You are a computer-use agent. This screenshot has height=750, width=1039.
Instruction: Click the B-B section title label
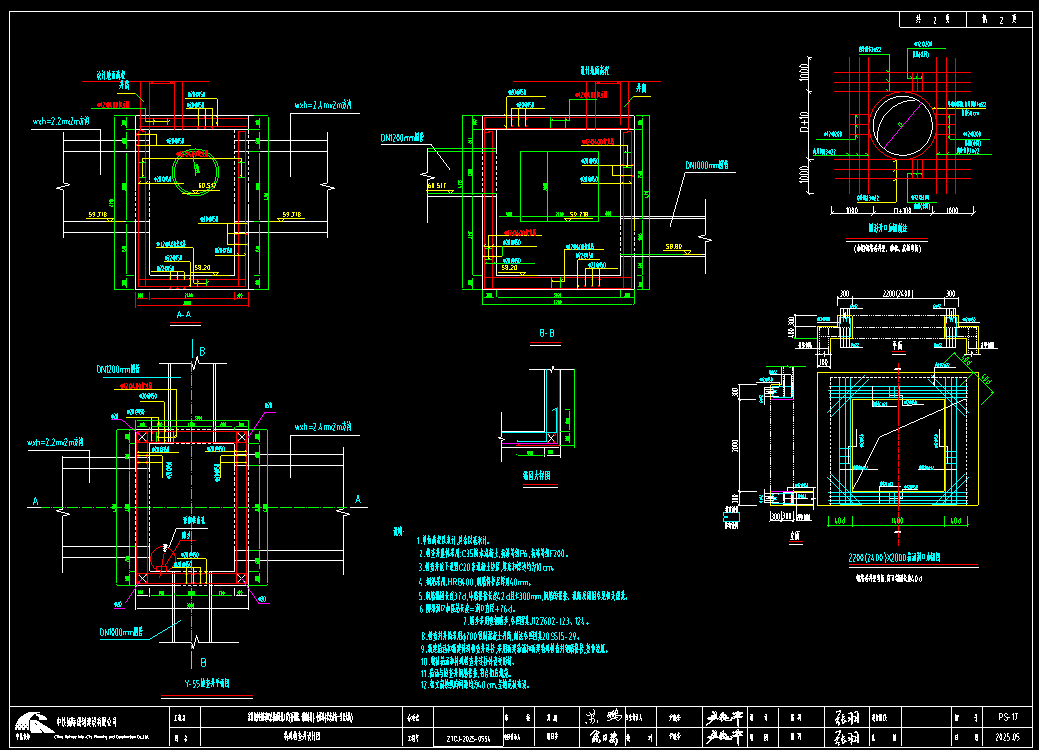[547, 333]
